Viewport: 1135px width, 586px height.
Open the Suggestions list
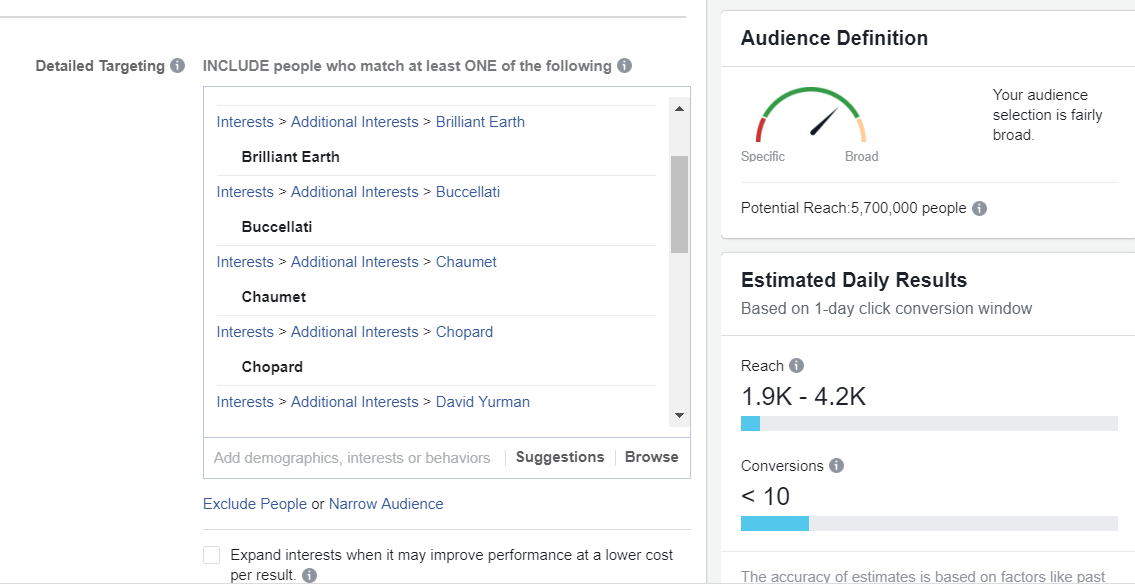tap(560, 457)
